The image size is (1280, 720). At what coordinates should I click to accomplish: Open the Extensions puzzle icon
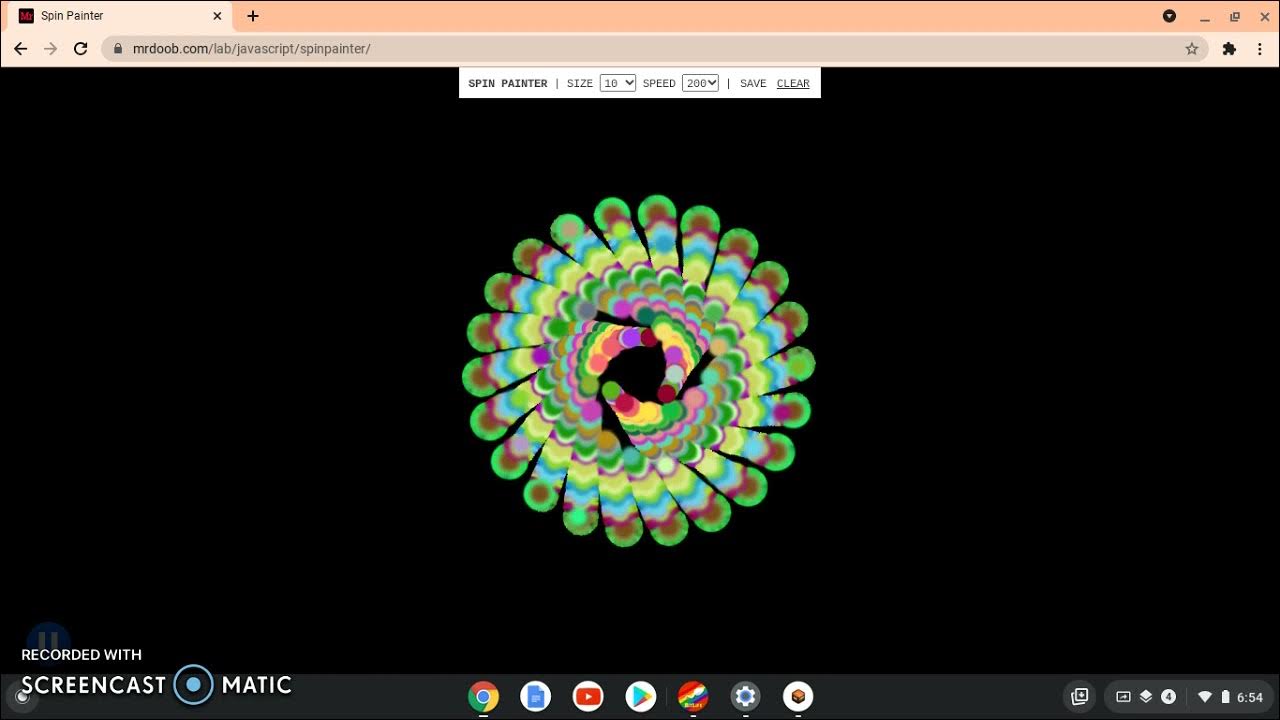pos(1229,48)
